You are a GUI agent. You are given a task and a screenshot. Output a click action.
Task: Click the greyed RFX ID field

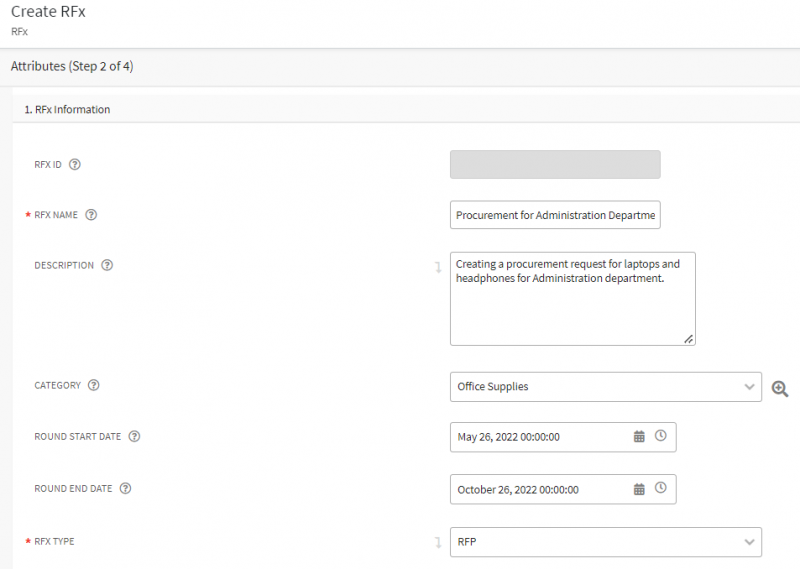click(555, 164)
